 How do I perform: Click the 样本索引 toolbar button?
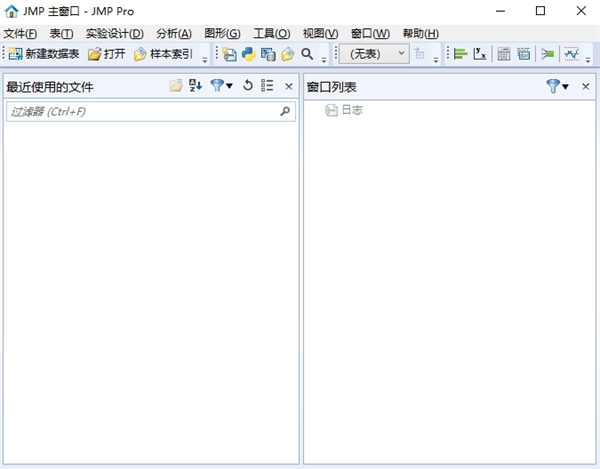[x=163, y=54]
